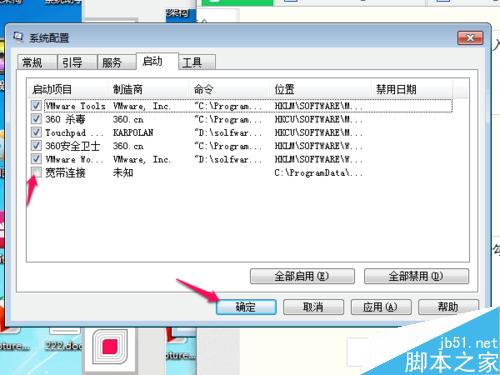Click the KARPOLAN manufacturer cell
Screen dimensions: 500x375
tap(133, 133)
